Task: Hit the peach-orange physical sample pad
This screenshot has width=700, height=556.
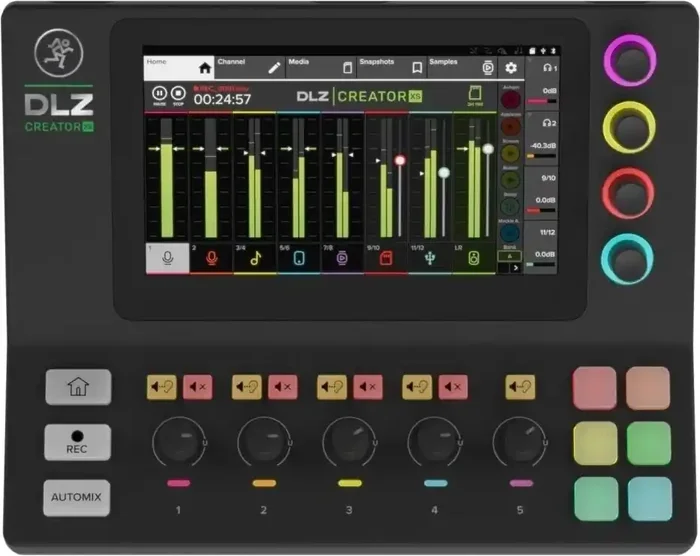Action: pyautogui.click(x=648, y=388)
